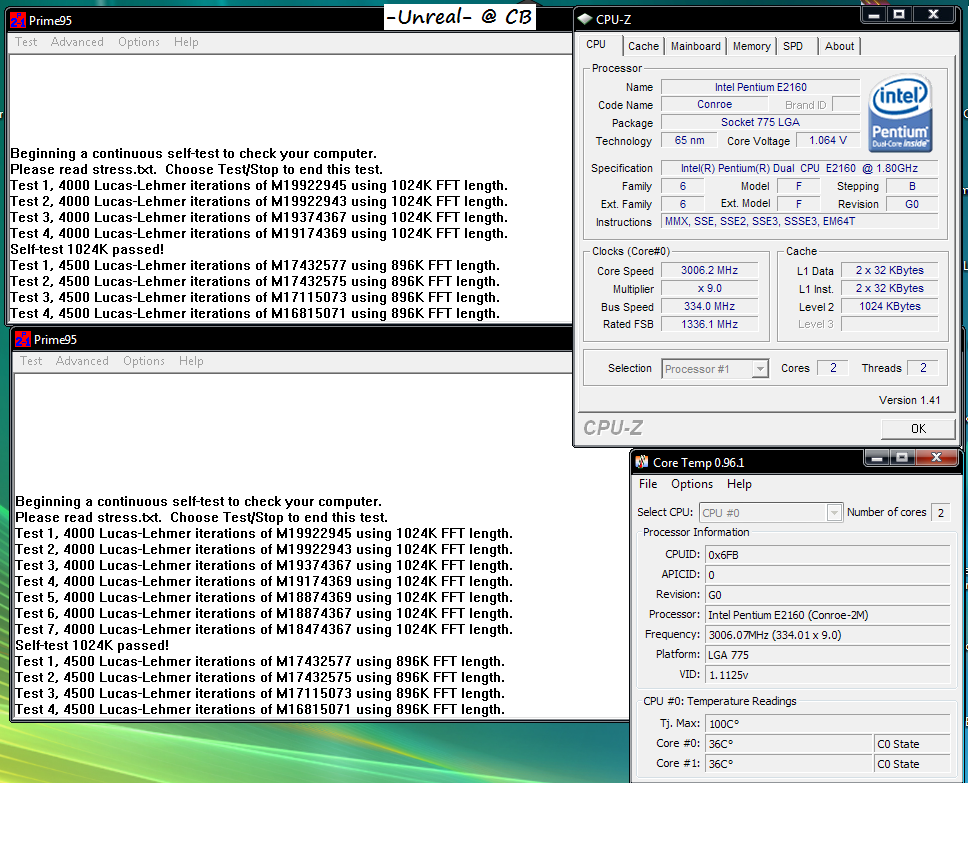Viewport: 969px width, 842px height.
Task: Click the Core #0 temperature reading
Action: point(788,744)
